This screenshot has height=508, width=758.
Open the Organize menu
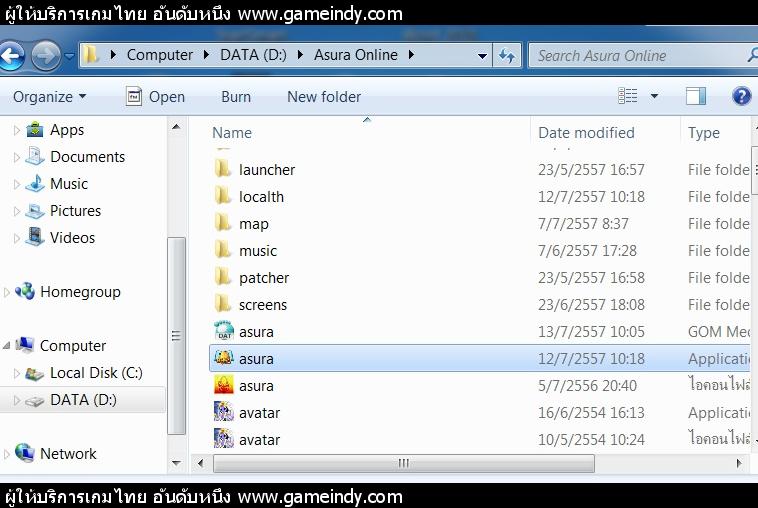49,97
